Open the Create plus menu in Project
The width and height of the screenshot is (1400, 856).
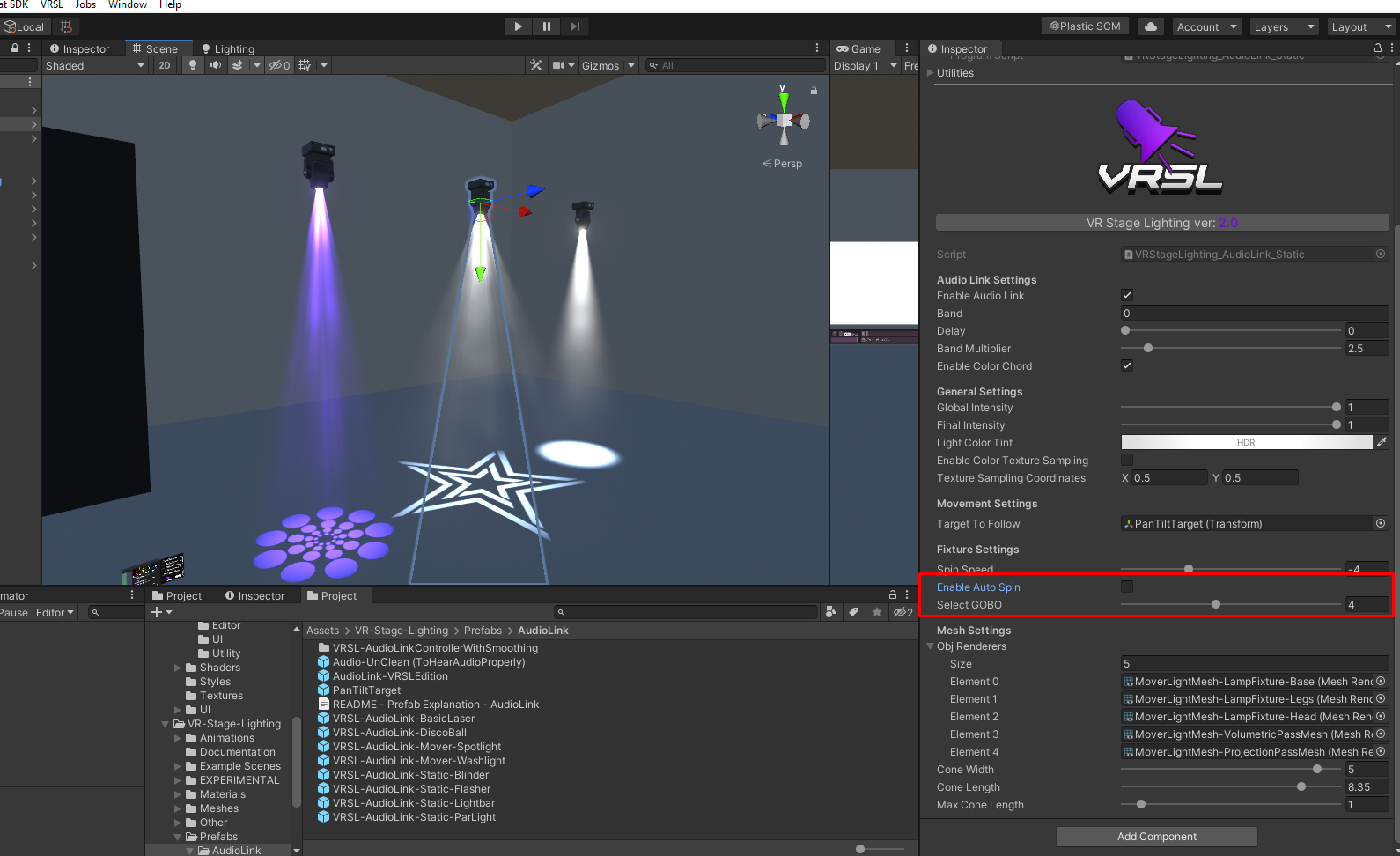pyautogui.click(x=161, y=612)
